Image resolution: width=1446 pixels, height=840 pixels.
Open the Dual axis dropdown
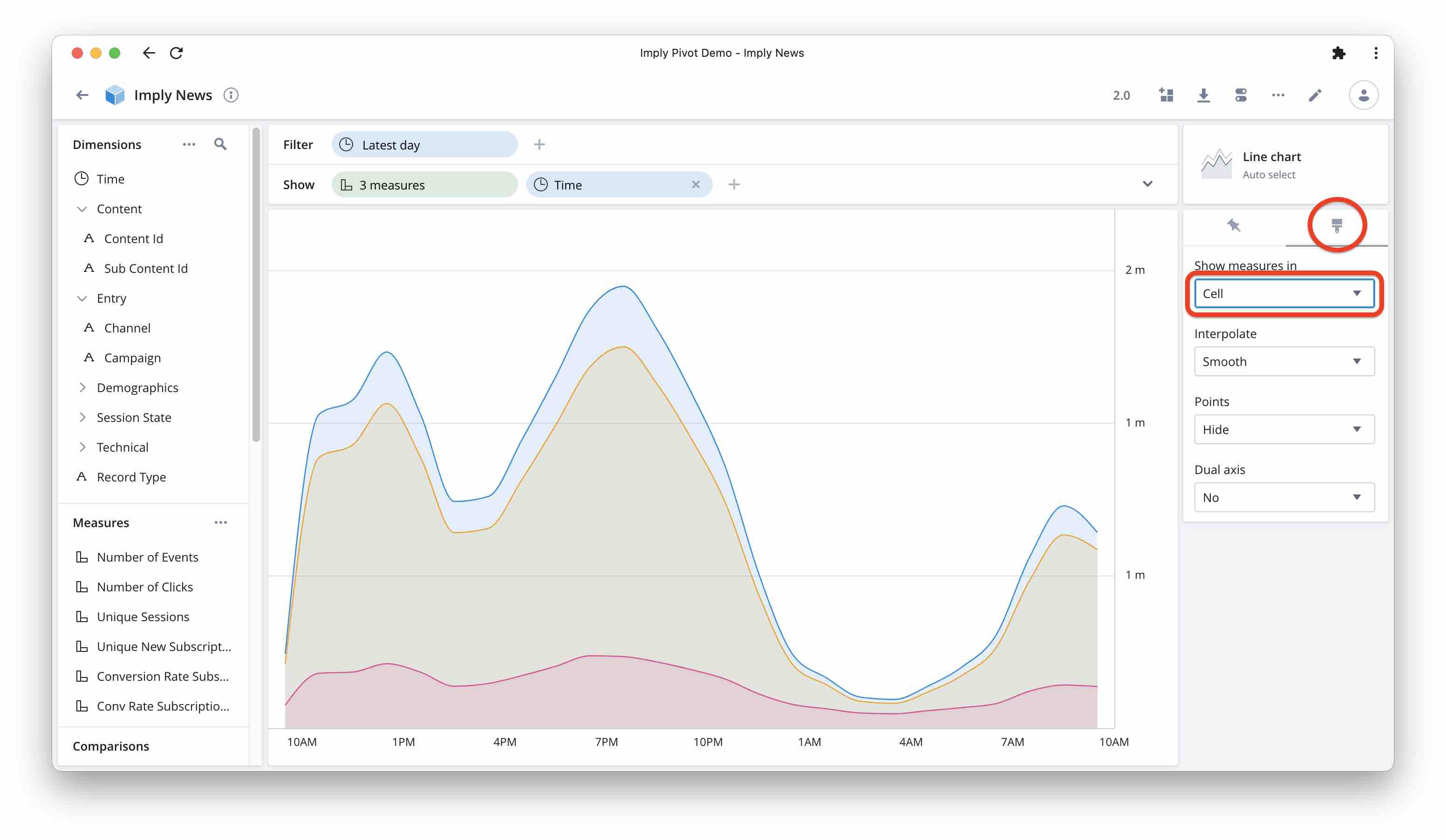1283,497
